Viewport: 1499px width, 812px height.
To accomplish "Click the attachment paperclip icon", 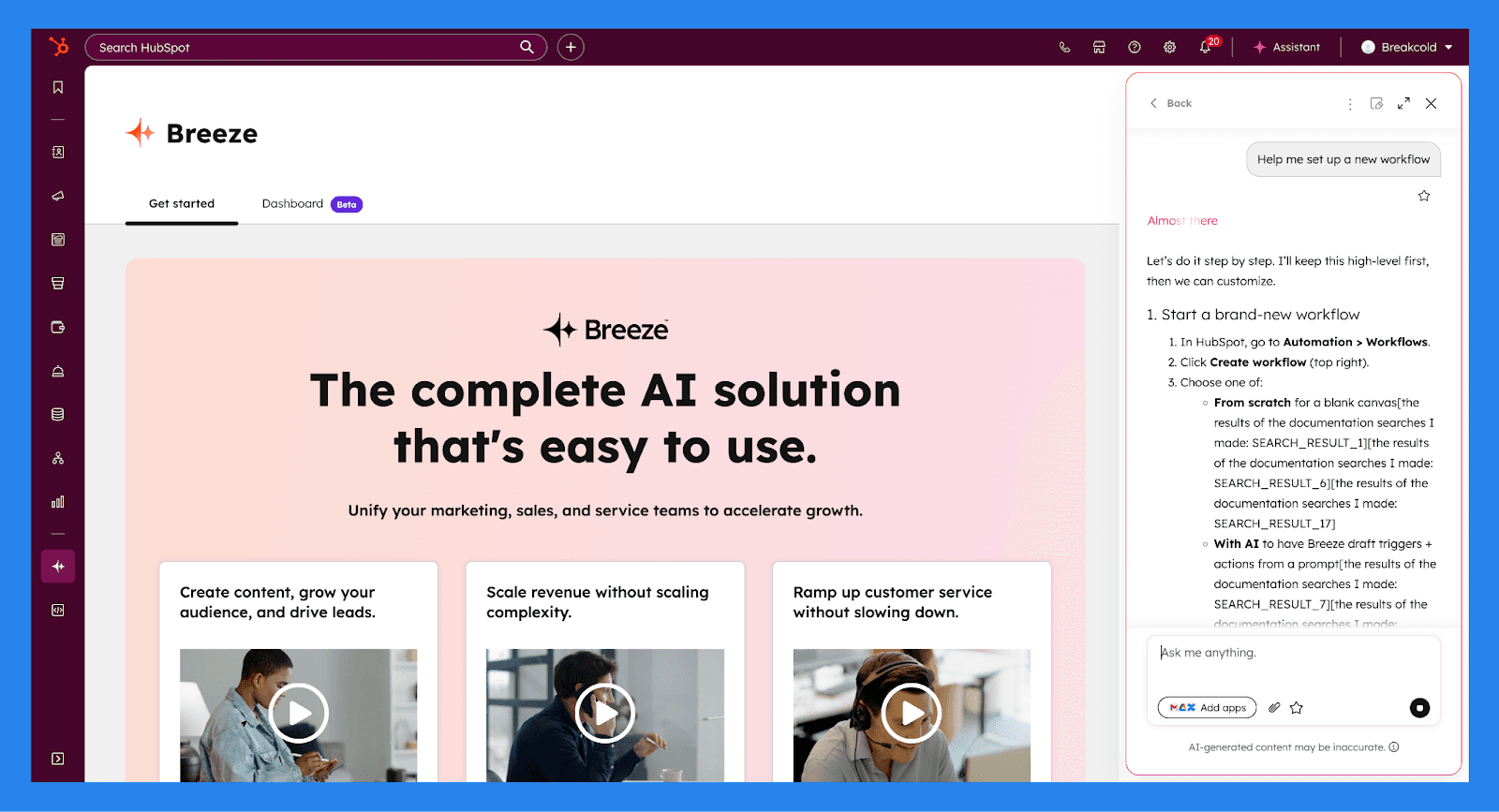I will [1274, 708].
